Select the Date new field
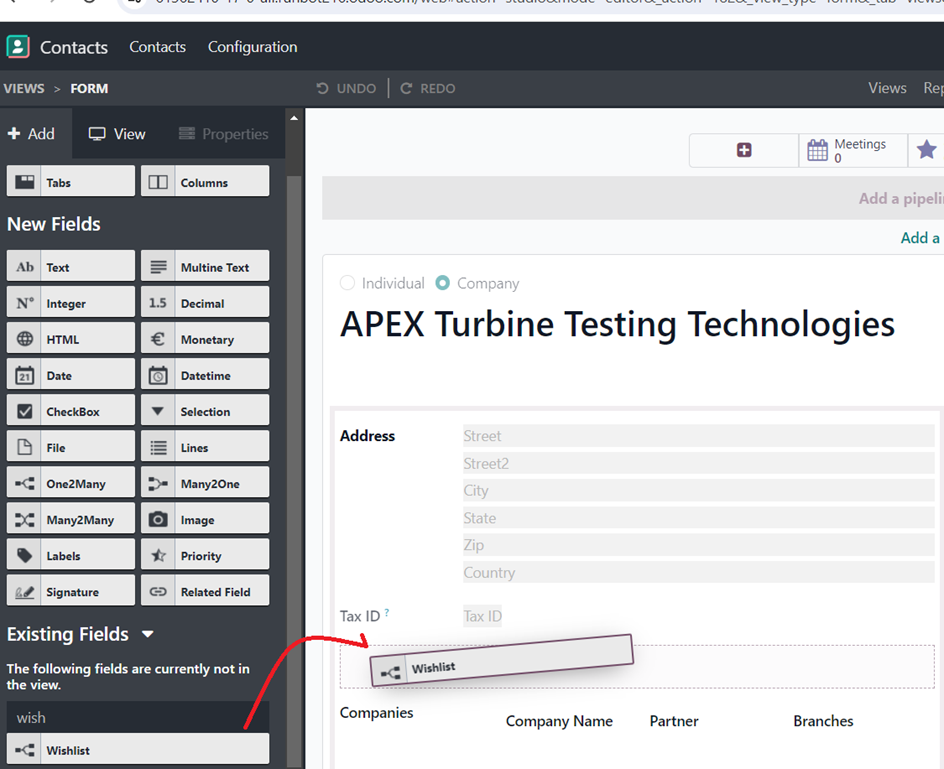 tap(71, 375)
